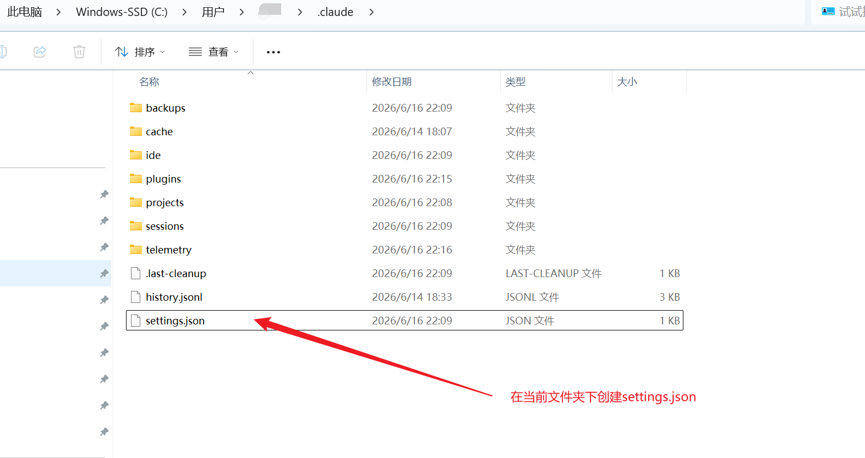This screenshot has height=458, width=865.
Task: Navigate to 此电脑 breadcrumb
Action: tap(24, 12)
